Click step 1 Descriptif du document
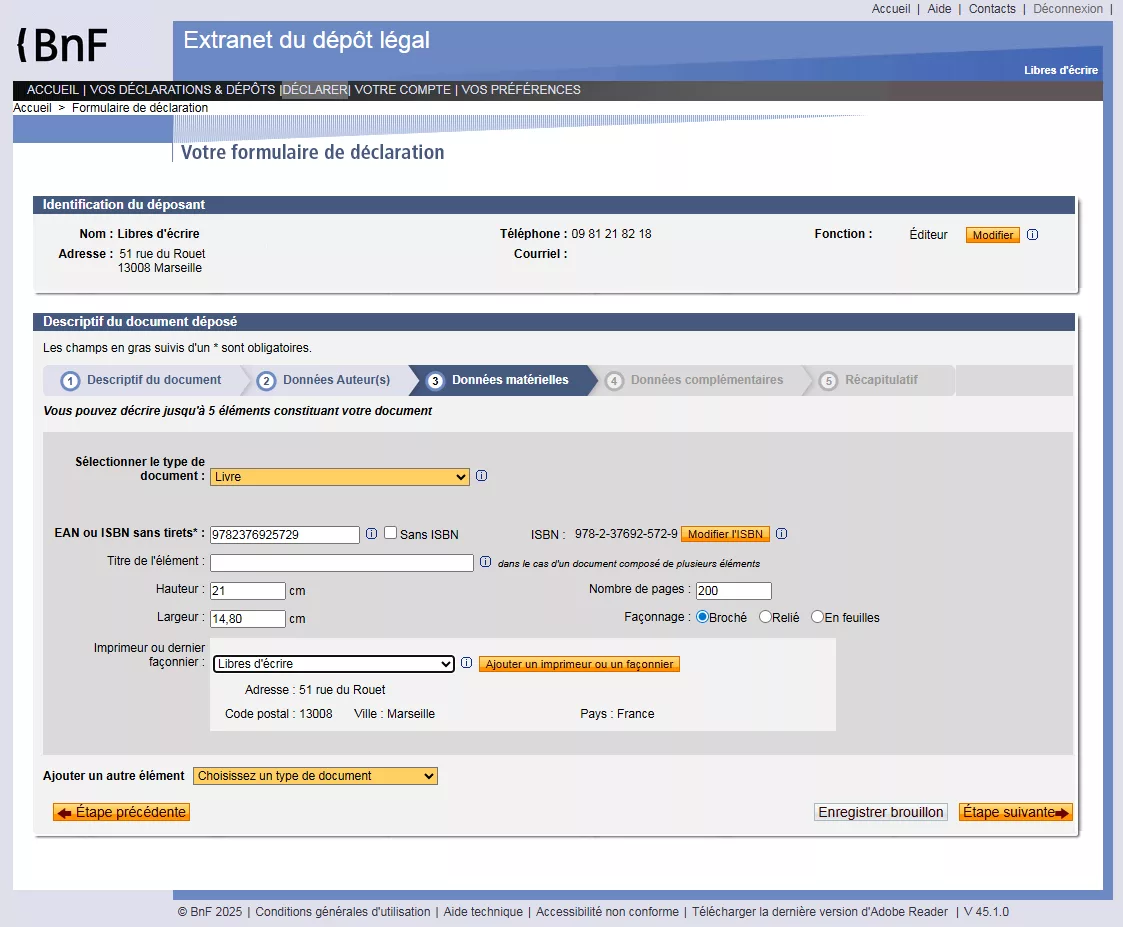The width and height of the screenshot is (1123, 927). [143, 380]
